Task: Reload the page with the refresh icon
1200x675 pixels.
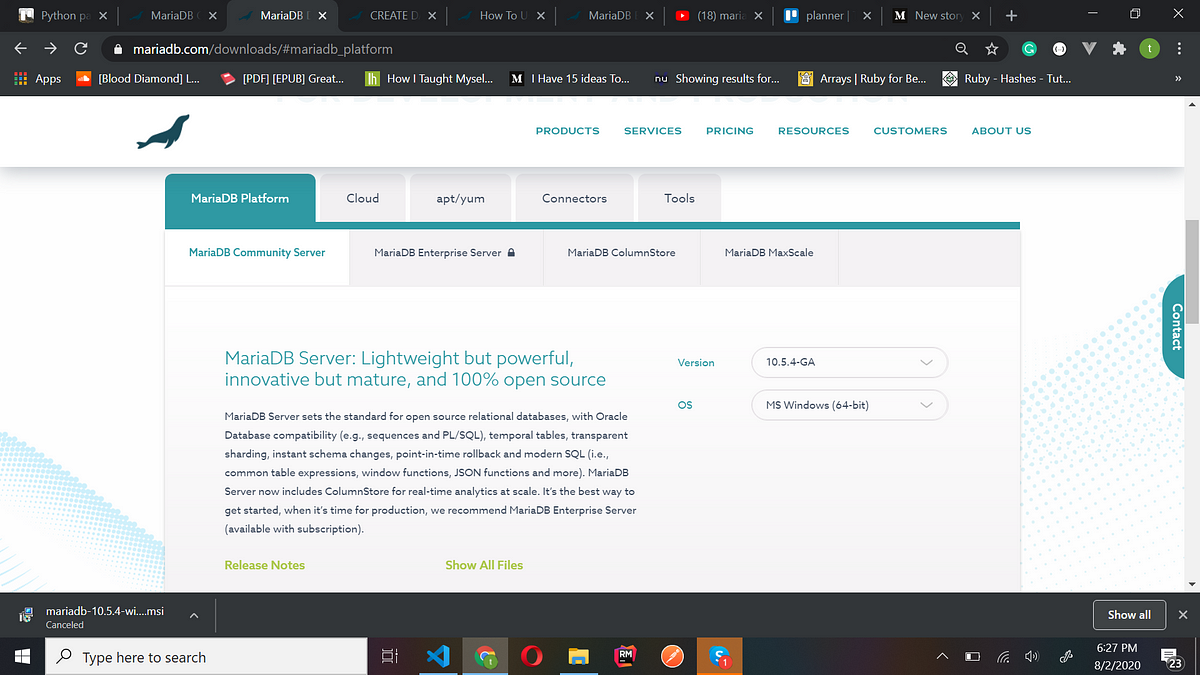Action: click(x=81, y=48)
